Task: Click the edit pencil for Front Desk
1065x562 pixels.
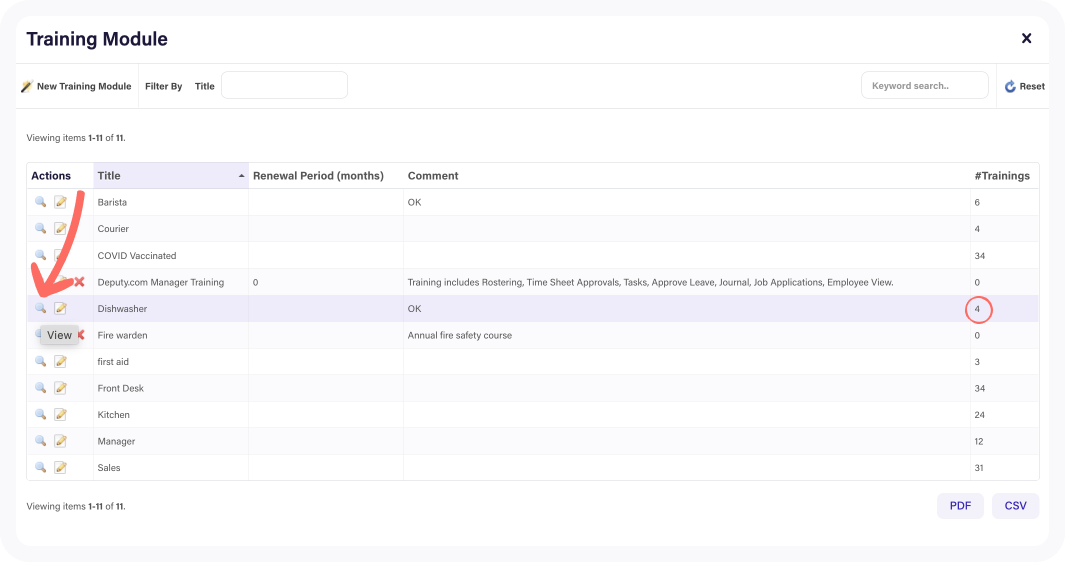Action: [60, 387]
